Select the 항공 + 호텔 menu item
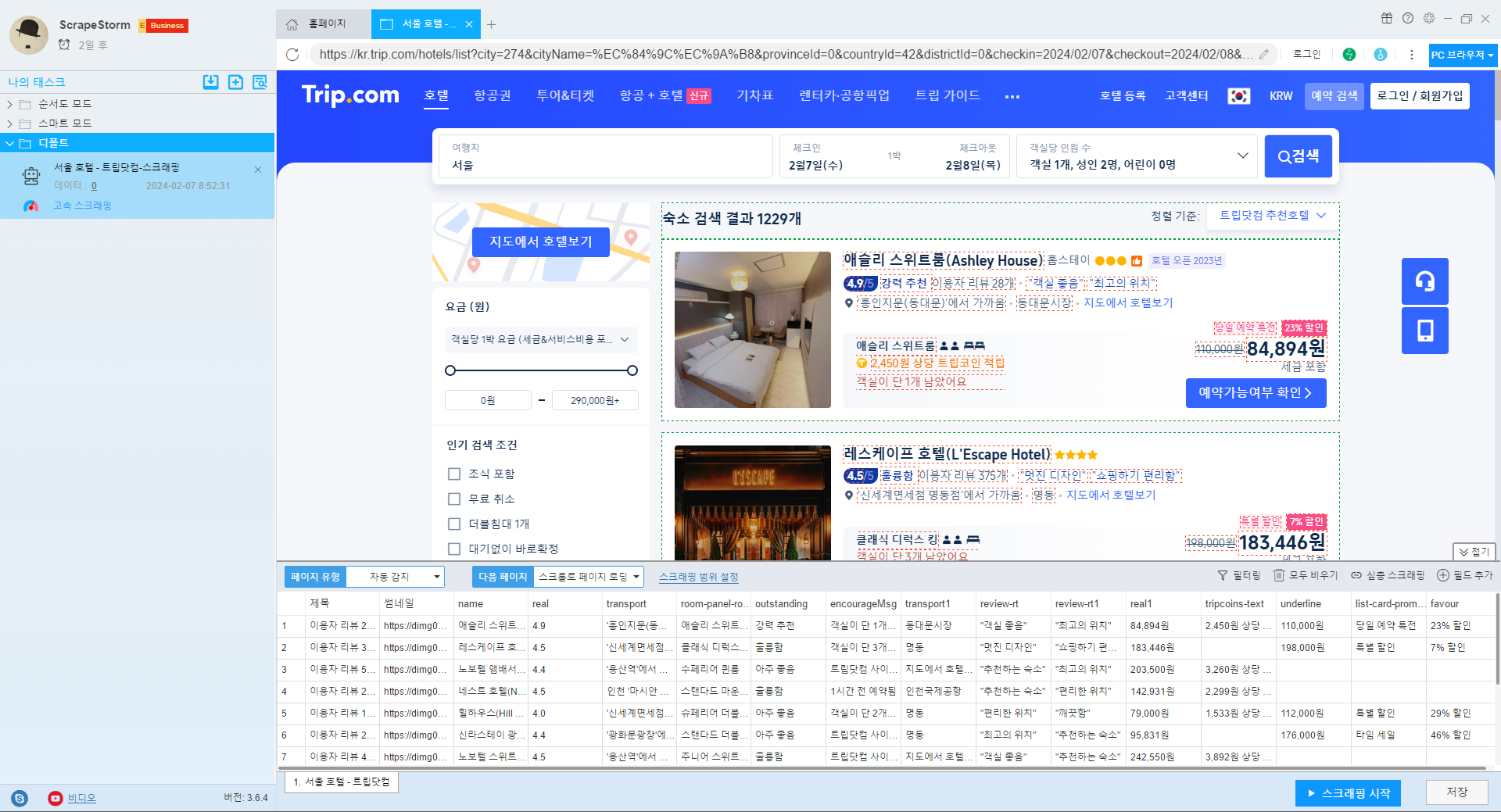Screen dimensions: 1501x812 (x=665, y=95)
